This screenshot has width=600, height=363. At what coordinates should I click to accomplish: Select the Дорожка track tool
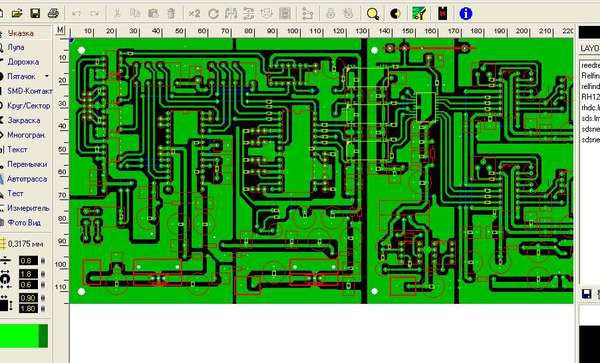click(25, 62)
